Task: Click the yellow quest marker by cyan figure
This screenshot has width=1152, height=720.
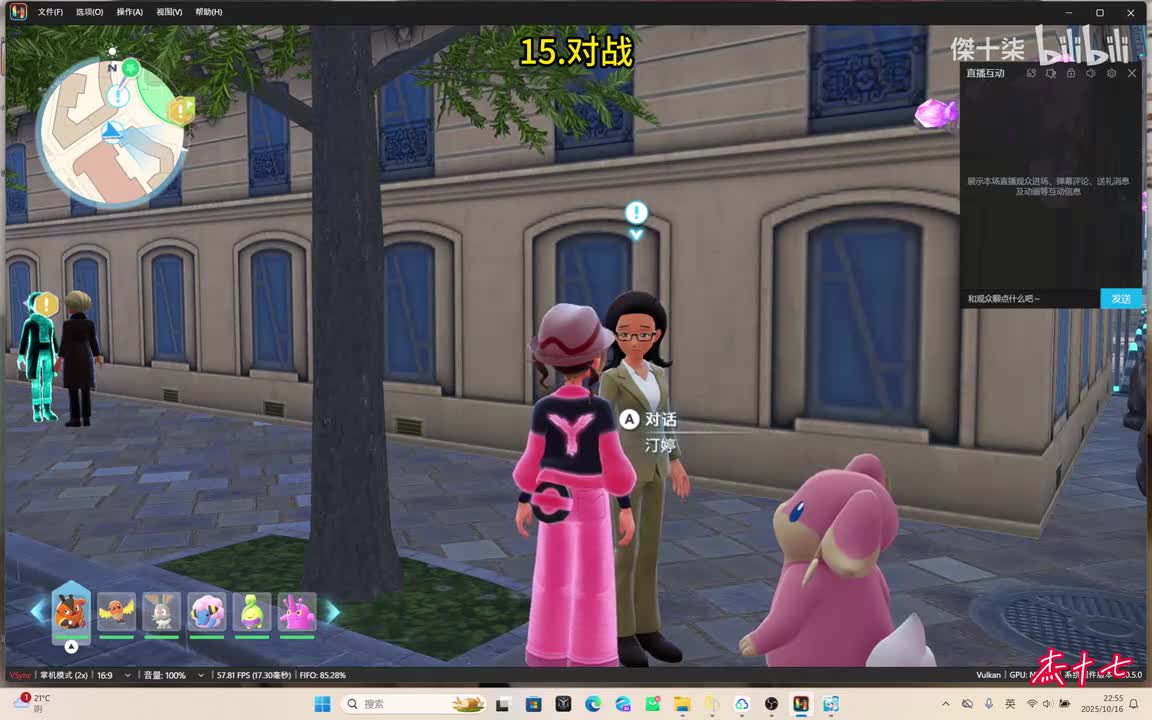Action: click(x=46, y=303)
